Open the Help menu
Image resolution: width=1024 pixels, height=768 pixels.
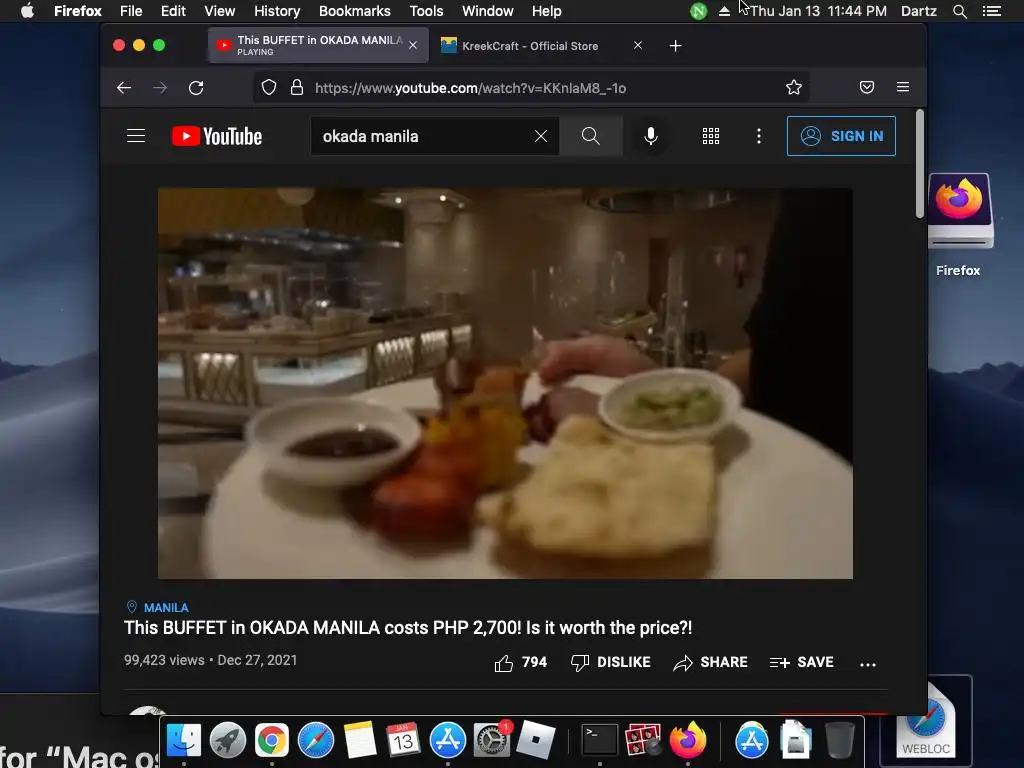point(547,11)
